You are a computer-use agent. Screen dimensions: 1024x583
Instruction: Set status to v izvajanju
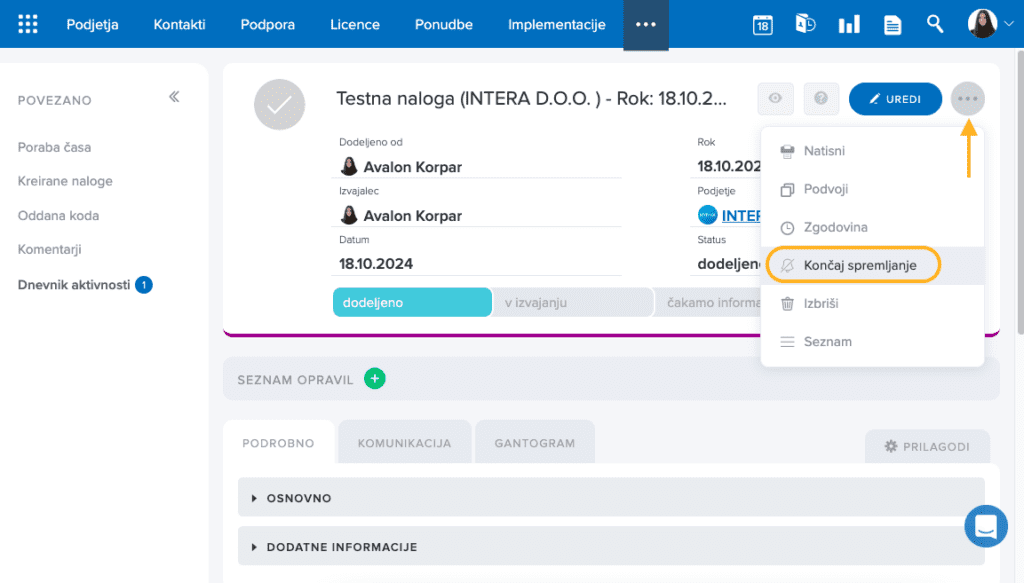tap(572, 302)
